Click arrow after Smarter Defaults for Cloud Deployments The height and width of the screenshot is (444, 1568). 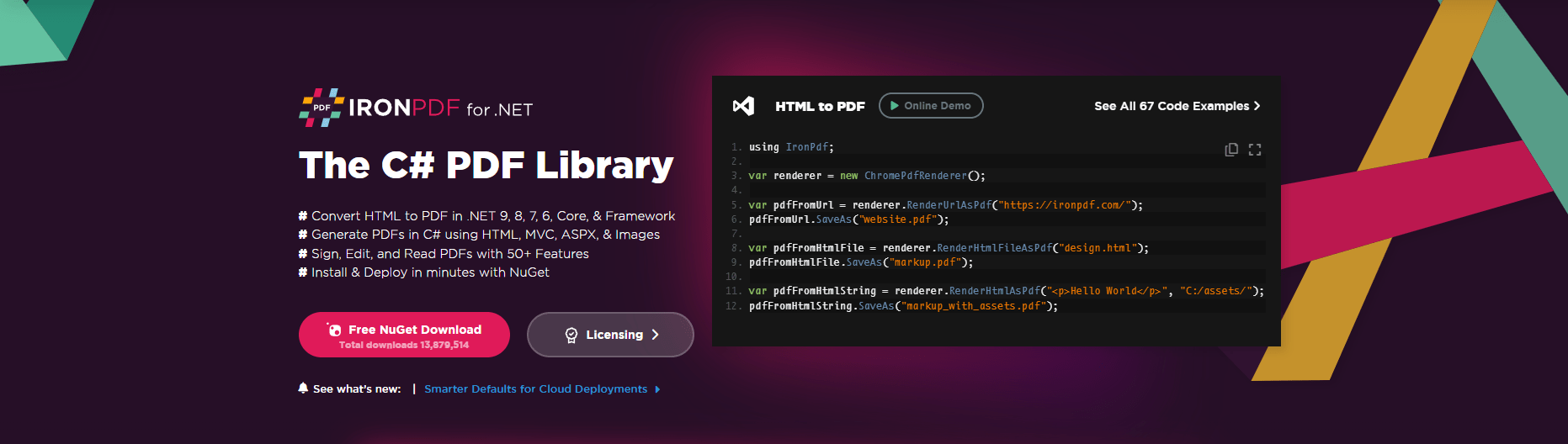pyautogui.click(x=657, y=389)
